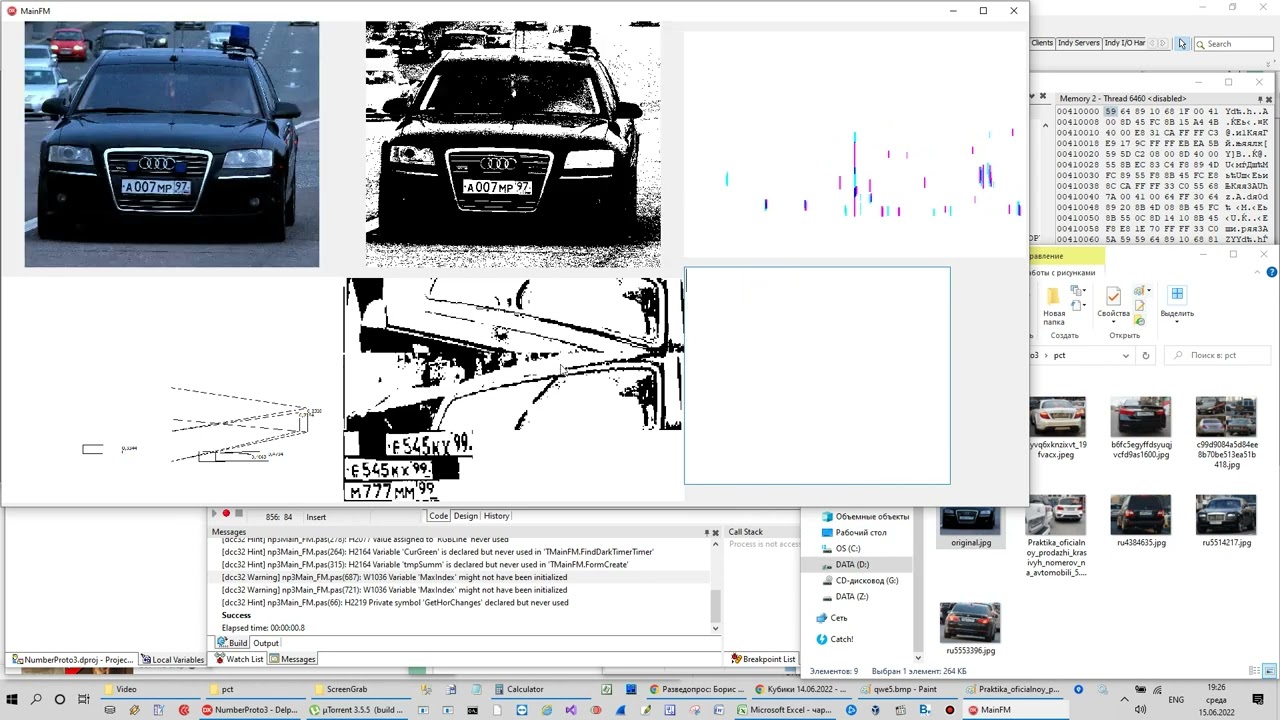
Task: Select CD-дисковод (G:) in Explorer tree
Action: 866,581
